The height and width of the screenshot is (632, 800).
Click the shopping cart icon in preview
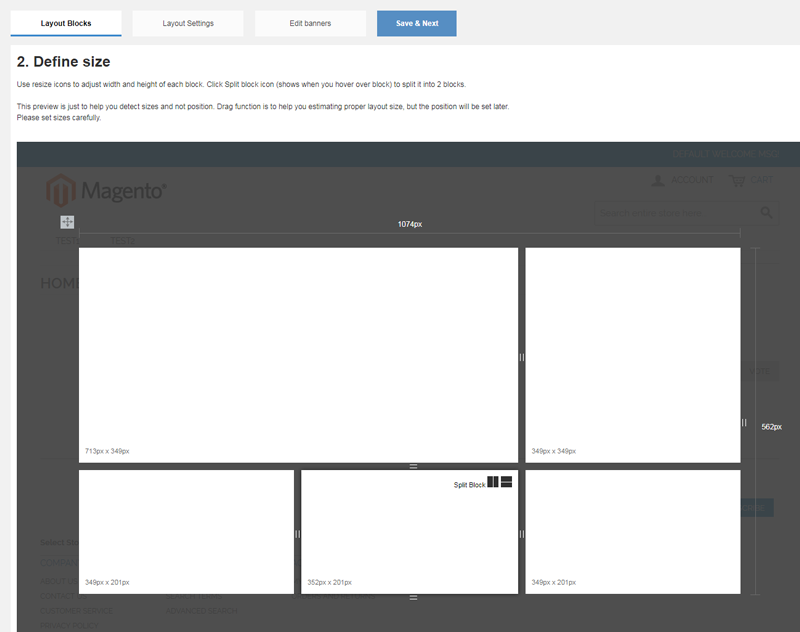pos(737,181)
